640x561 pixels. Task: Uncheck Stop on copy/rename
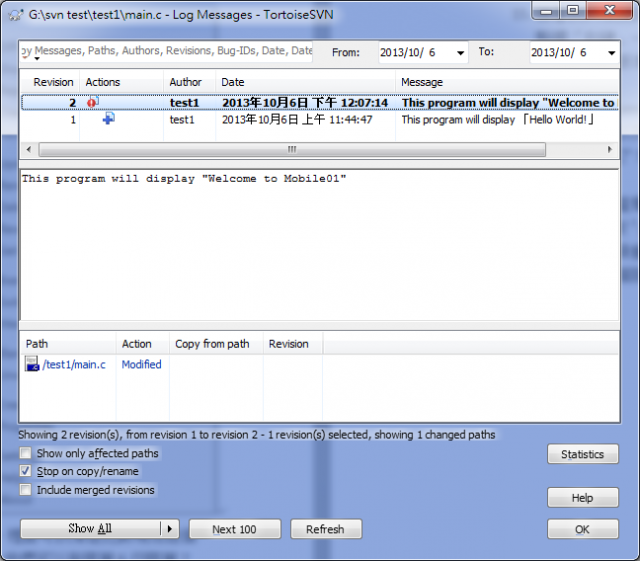26,471
